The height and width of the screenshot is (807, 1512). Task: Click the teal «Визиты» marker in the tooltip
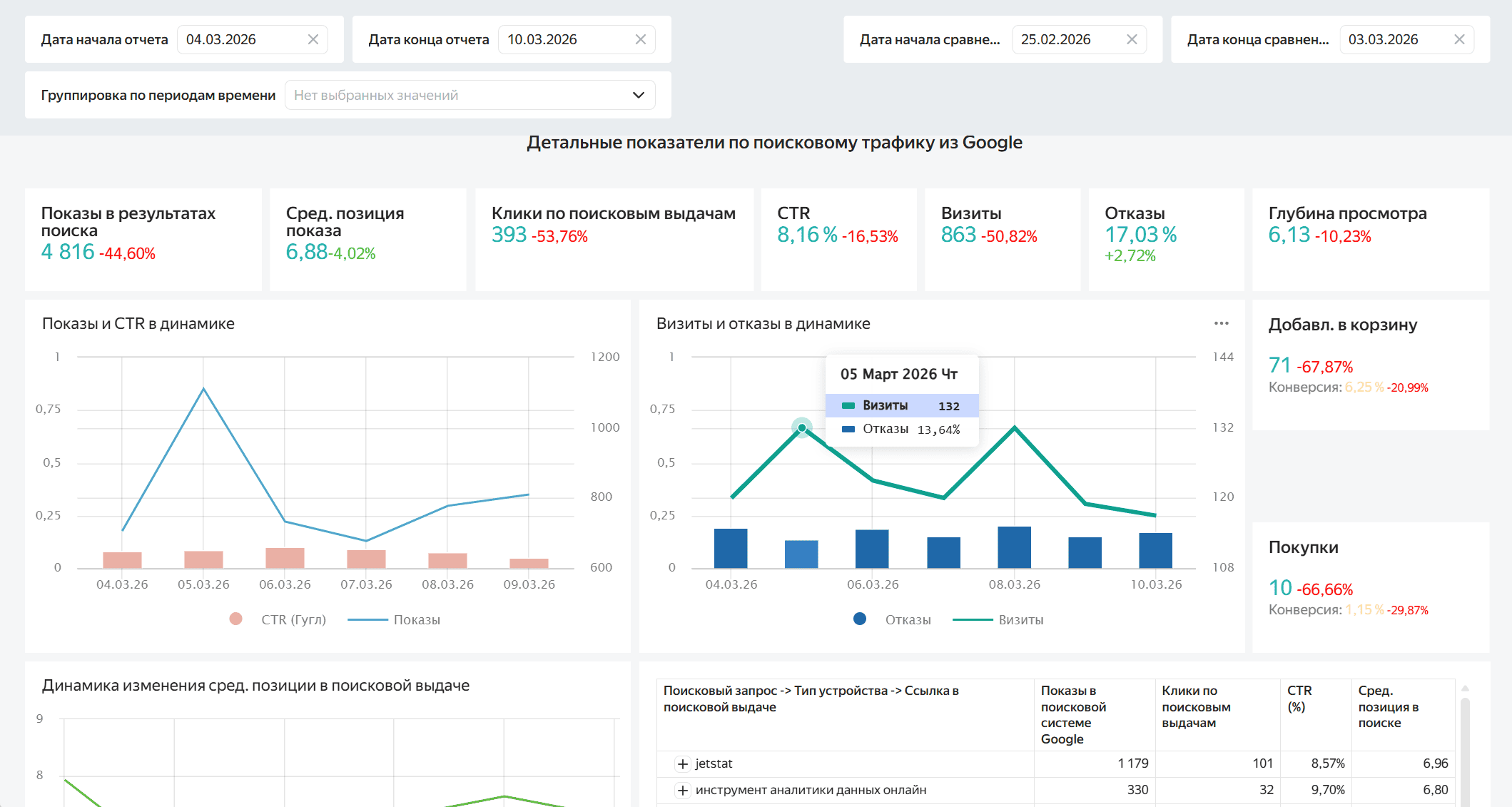tap(847, 405)
